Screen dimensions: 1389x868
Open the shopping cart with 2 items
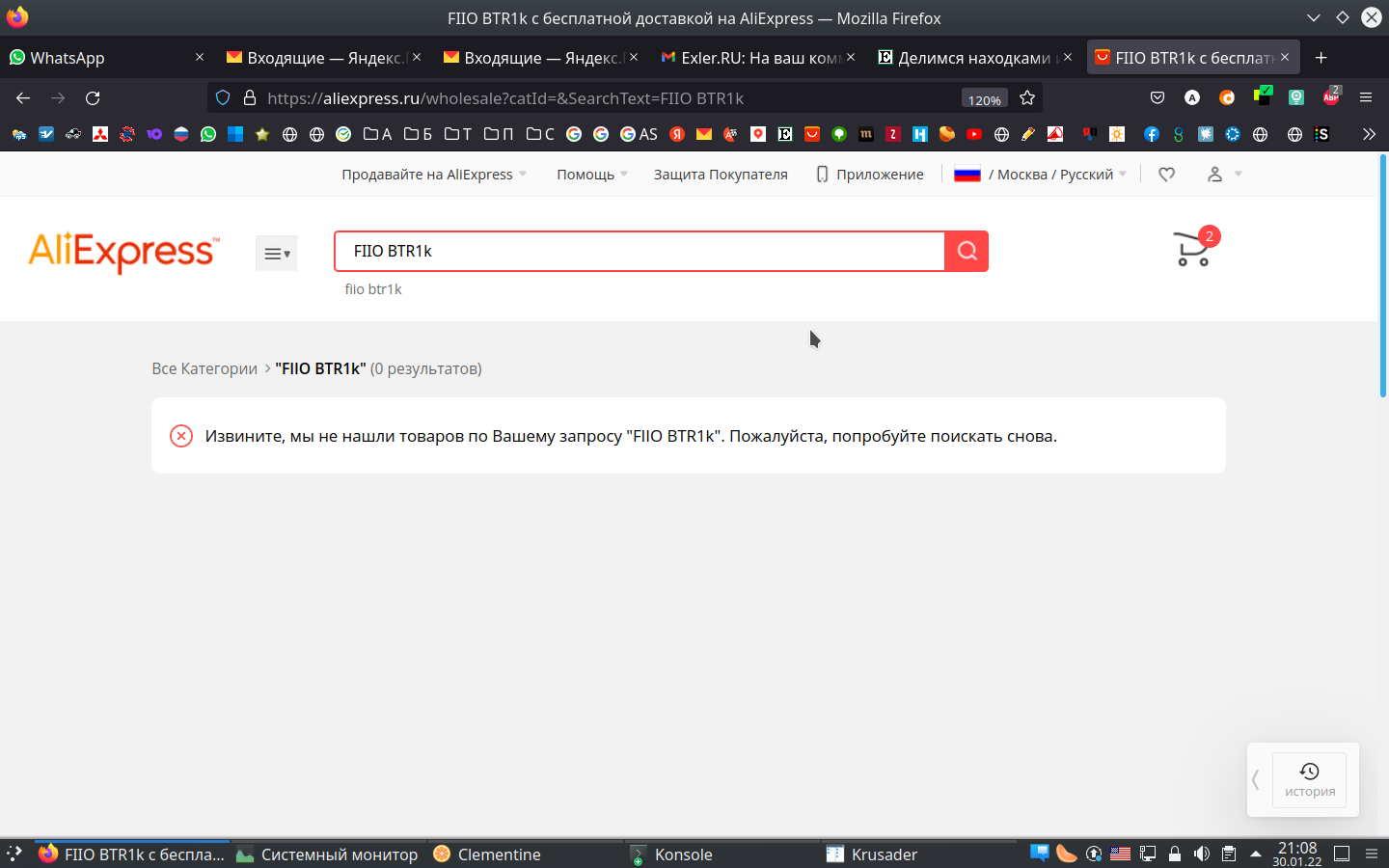pyautogui.click(x=1192, y=250)
